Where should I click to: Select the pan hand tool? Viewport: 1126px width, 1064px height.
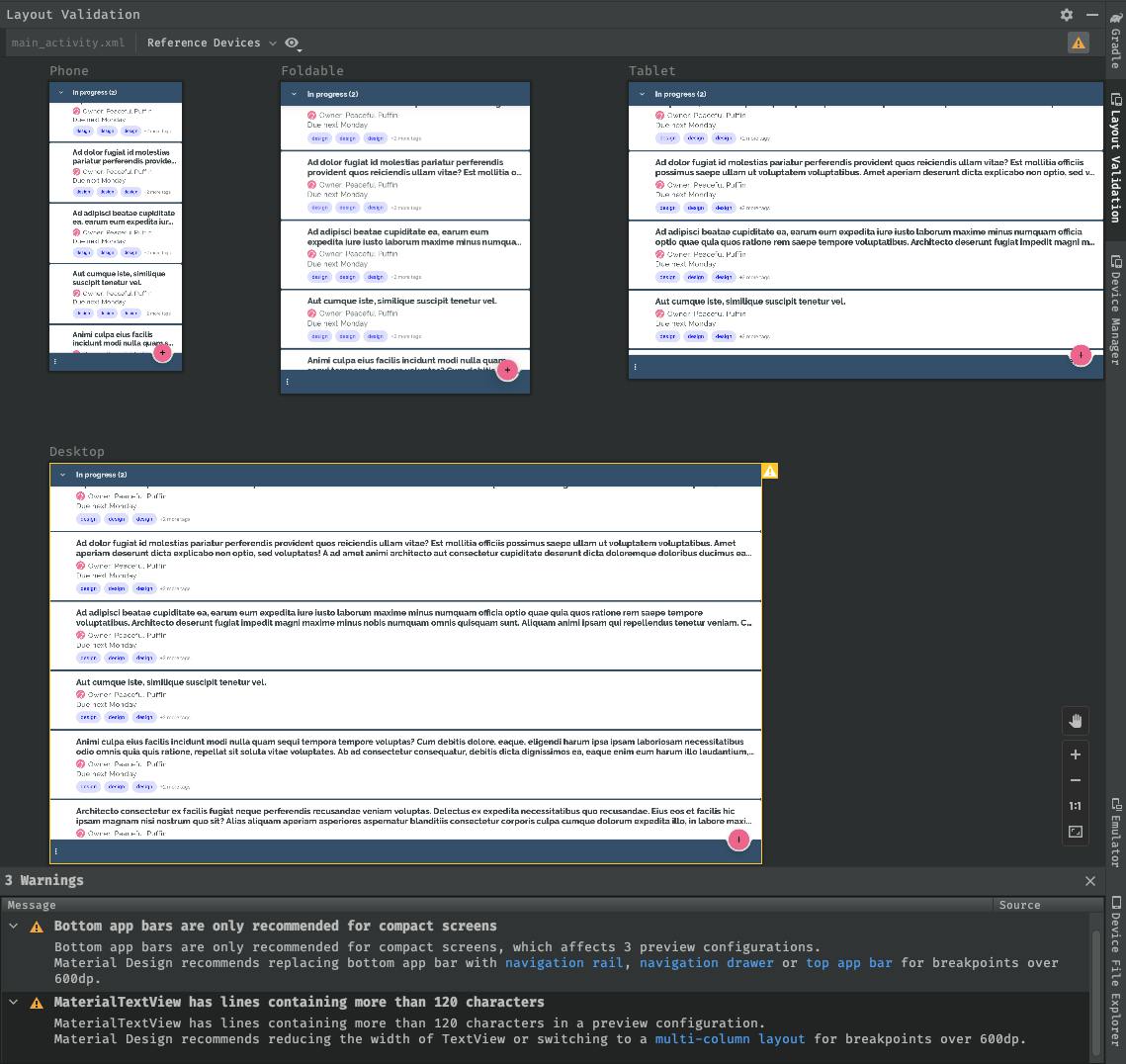pos(1076,721)
